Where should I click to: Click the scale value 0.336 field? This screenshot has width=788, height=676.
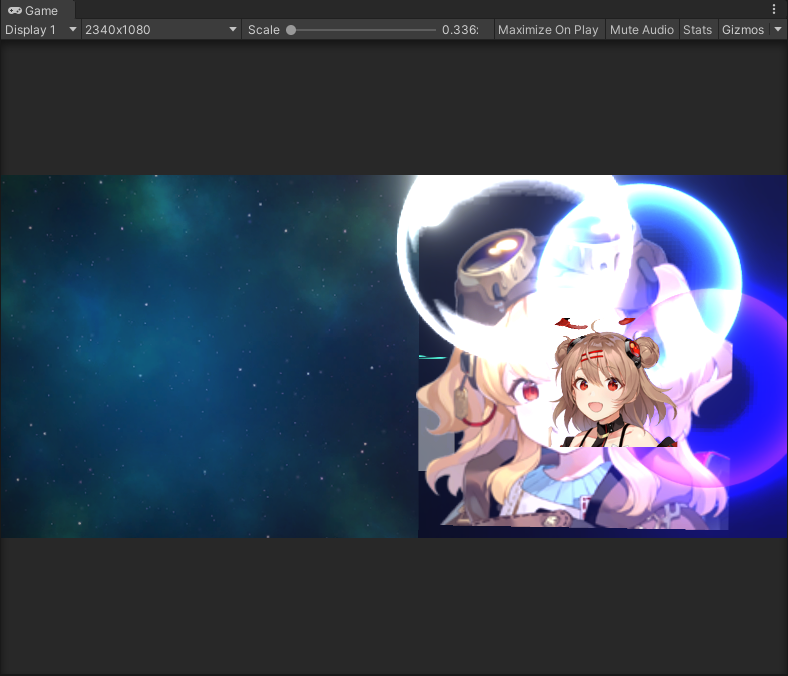pyautogui.click(x=460, y=30)
